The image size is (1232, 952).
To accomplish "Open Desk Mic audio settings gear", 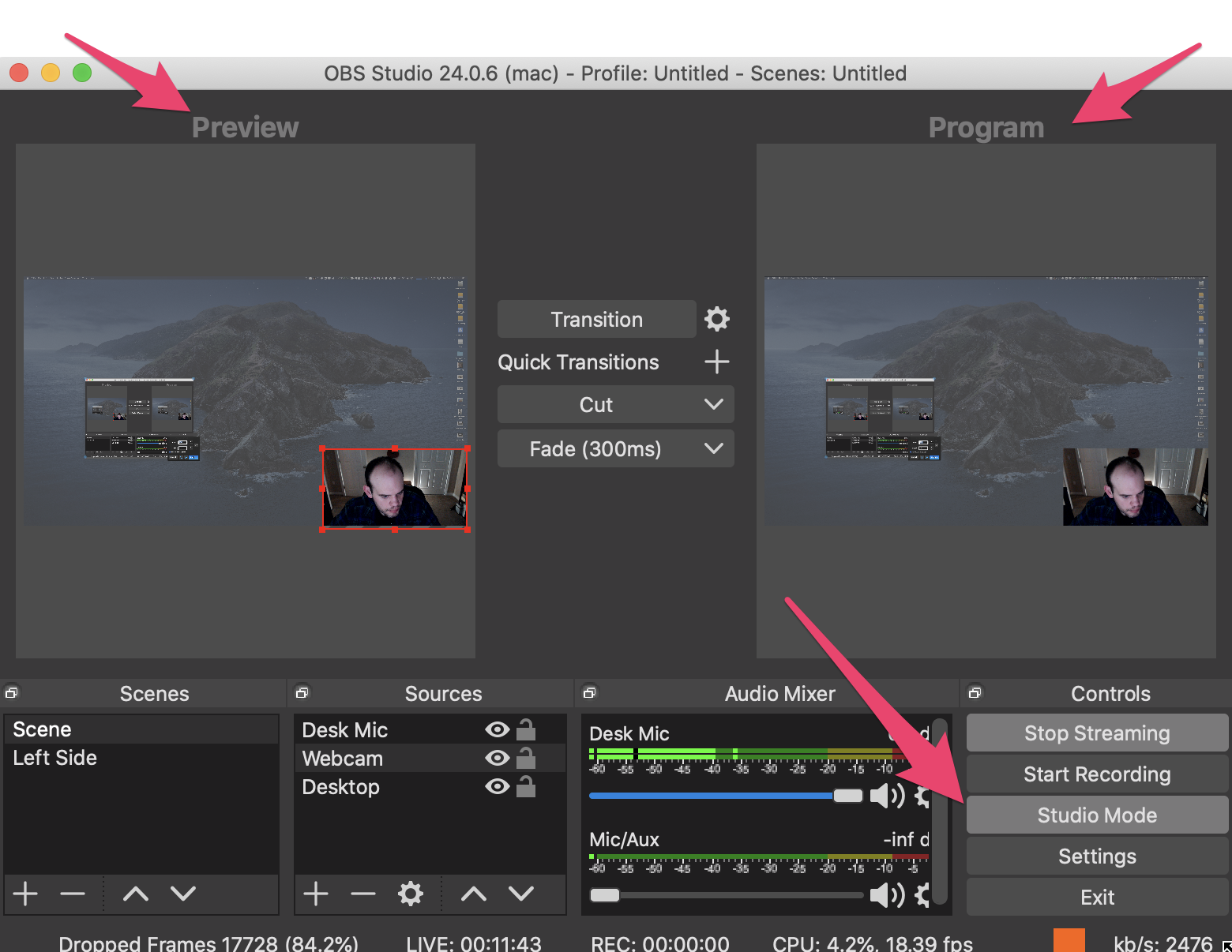I will (x=922, y=796).
